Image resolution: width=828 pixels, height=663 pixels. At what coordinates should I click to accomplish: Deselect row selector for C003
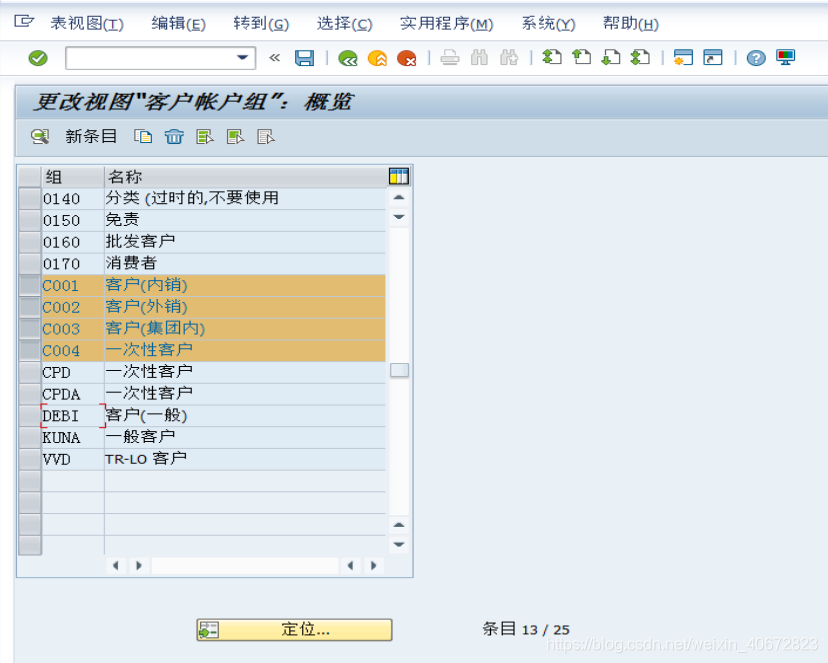click(x=30, y=328)
